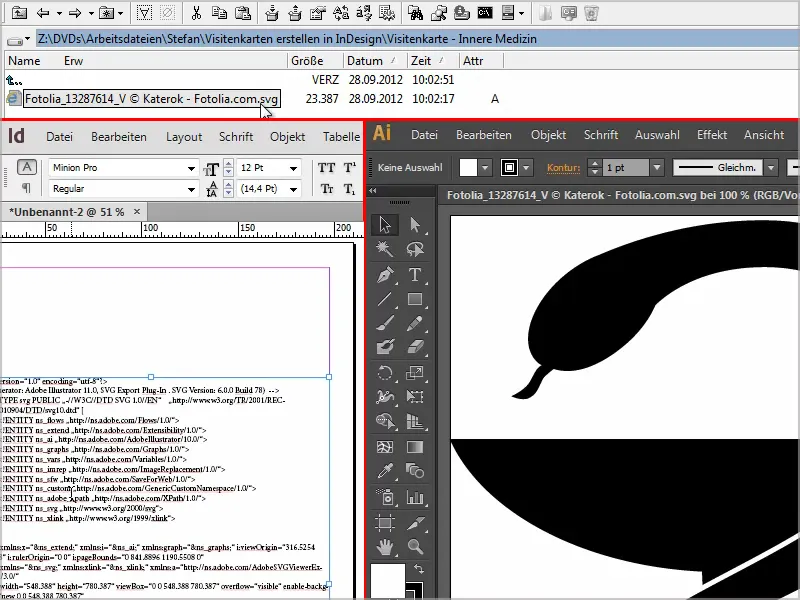800x600 pixels.
Task: Select the Type tool in Illustrator
Action: click(x=415, y=274)
